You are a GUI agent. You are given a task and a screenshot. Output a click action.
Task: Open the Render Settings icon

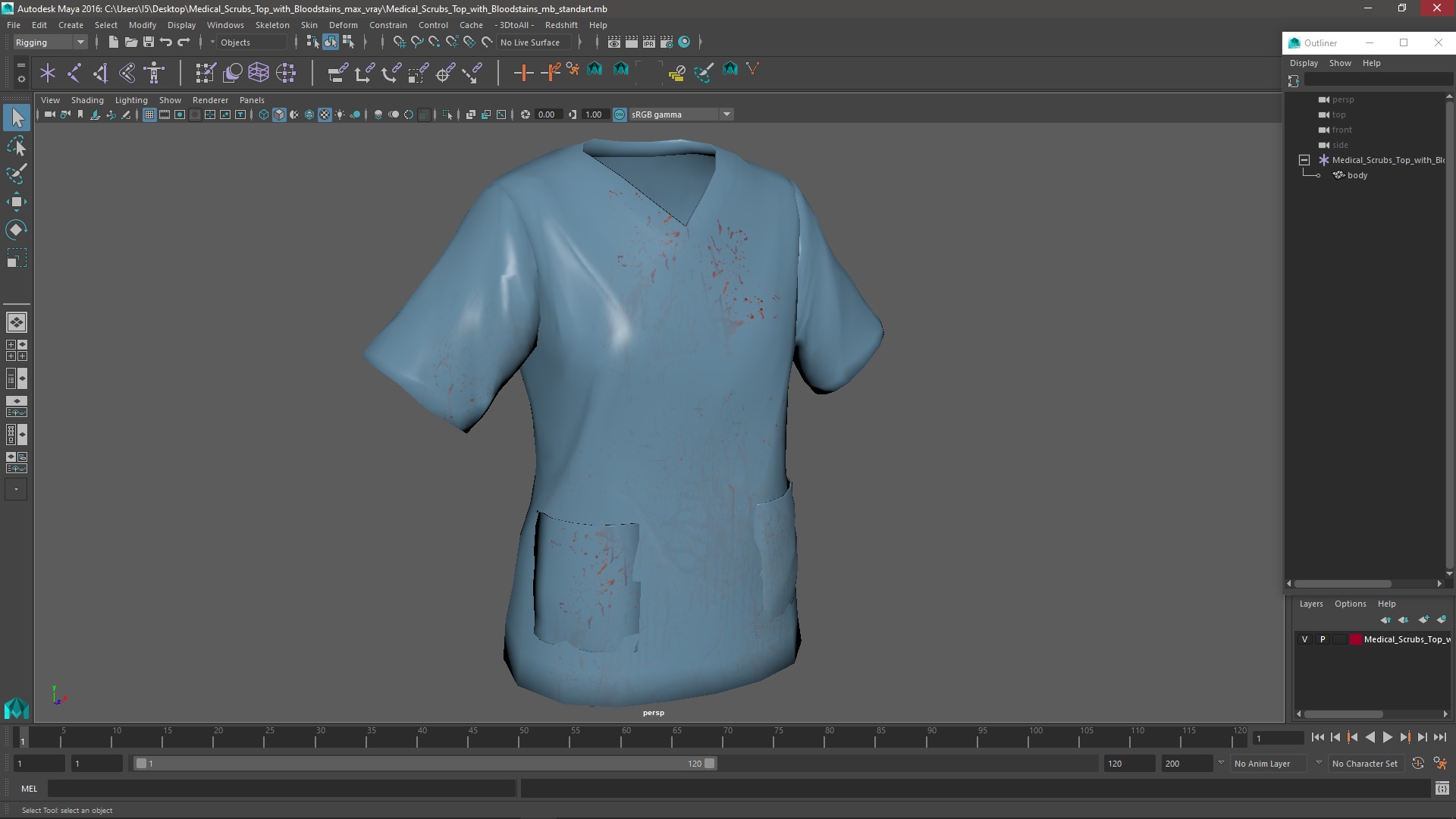tap(666, 42)
